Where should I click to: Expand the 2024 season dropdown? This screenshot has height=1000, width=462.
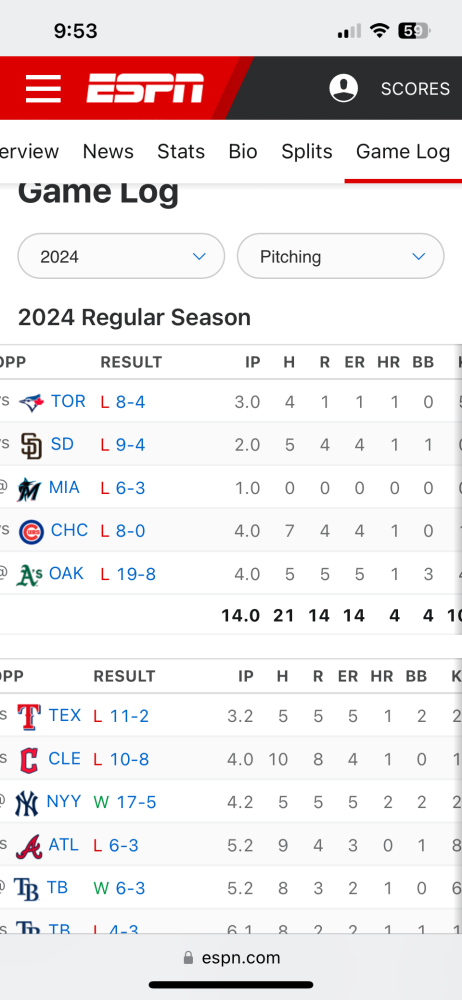tap(121, 256)
